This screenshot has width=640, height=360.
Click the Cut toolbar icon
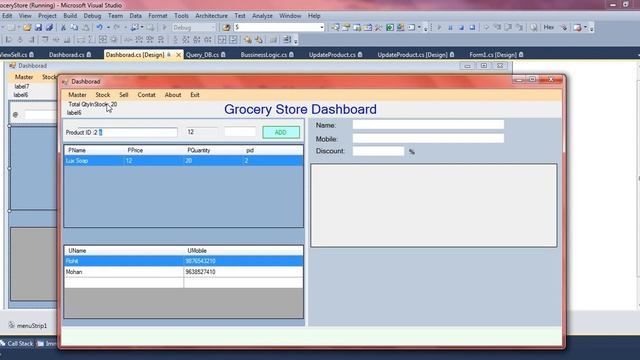(x=63, y=27)
